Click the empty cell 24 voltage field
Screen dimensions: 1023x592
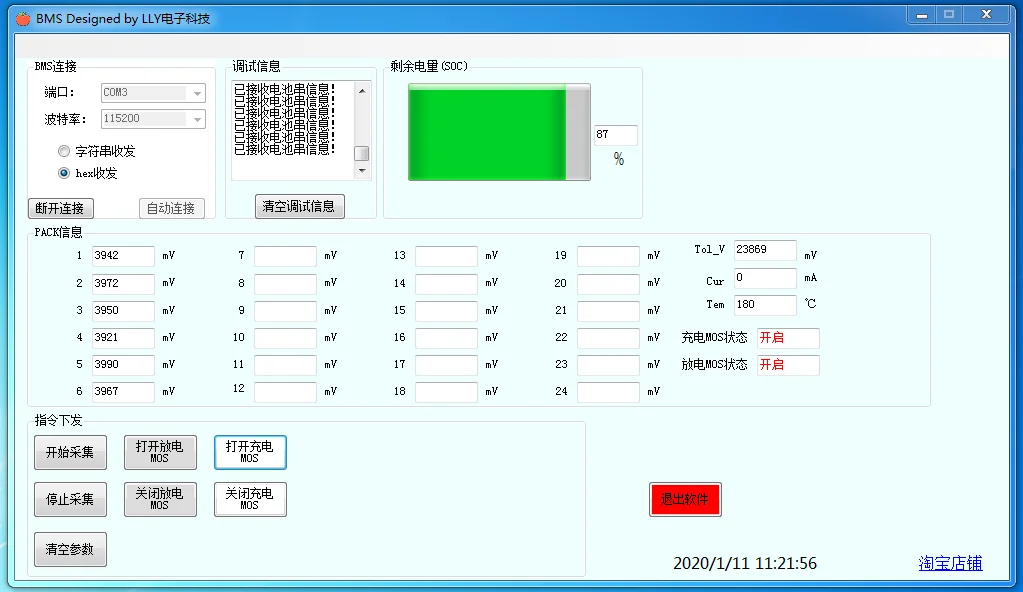[x=608, y=392]
